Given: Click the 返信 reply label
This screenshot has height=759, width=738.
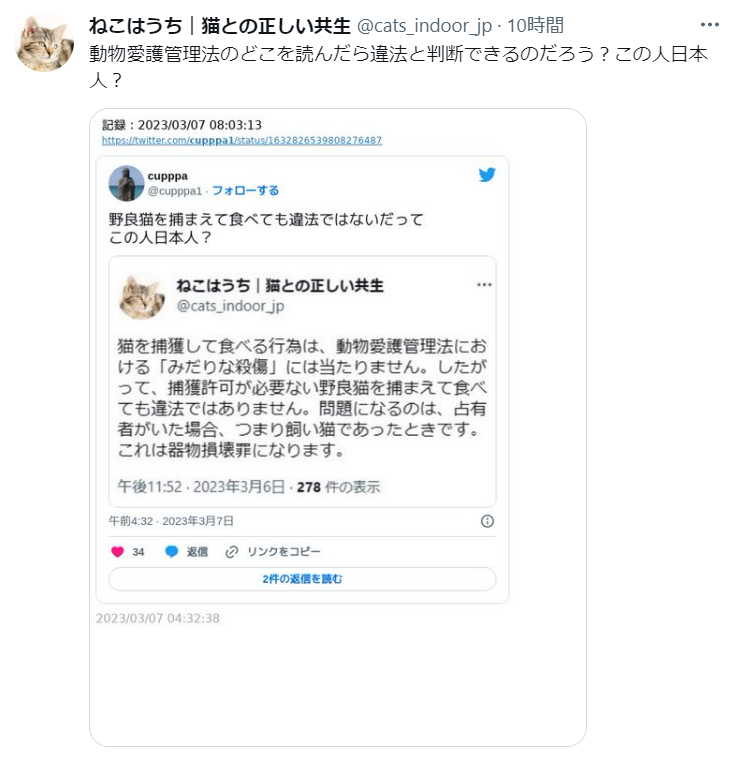Looking at the screenshot, I should (197, 551).
